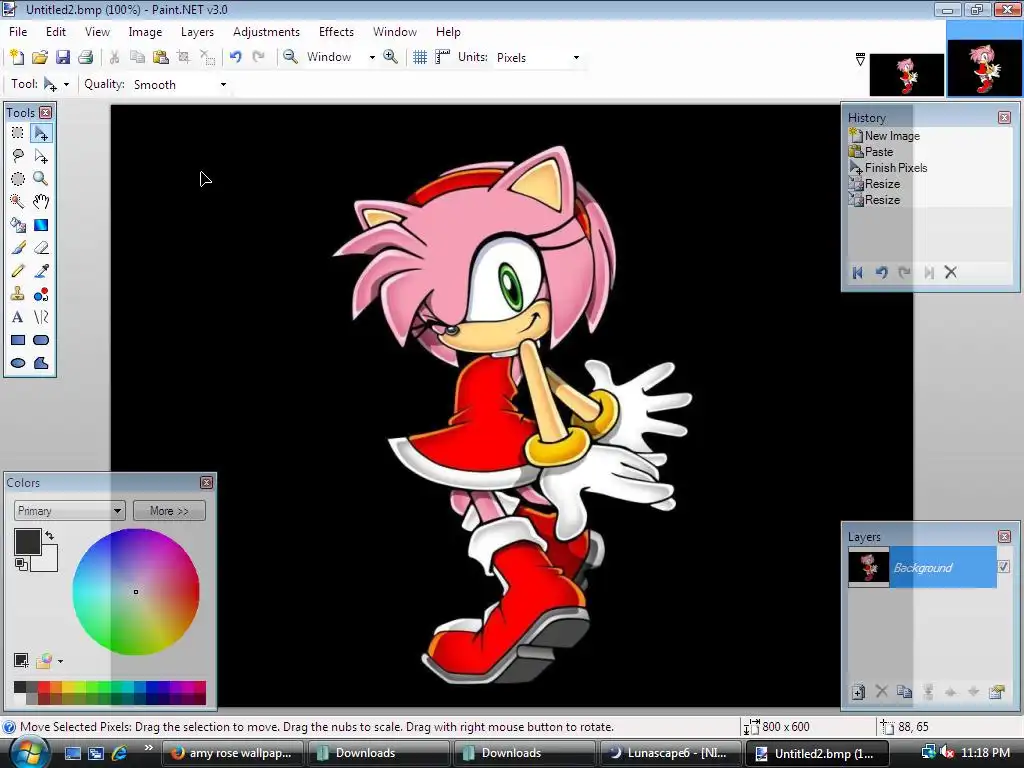
Task: Open the palette options dropdown arrow
Action: [x=61, y=662]
